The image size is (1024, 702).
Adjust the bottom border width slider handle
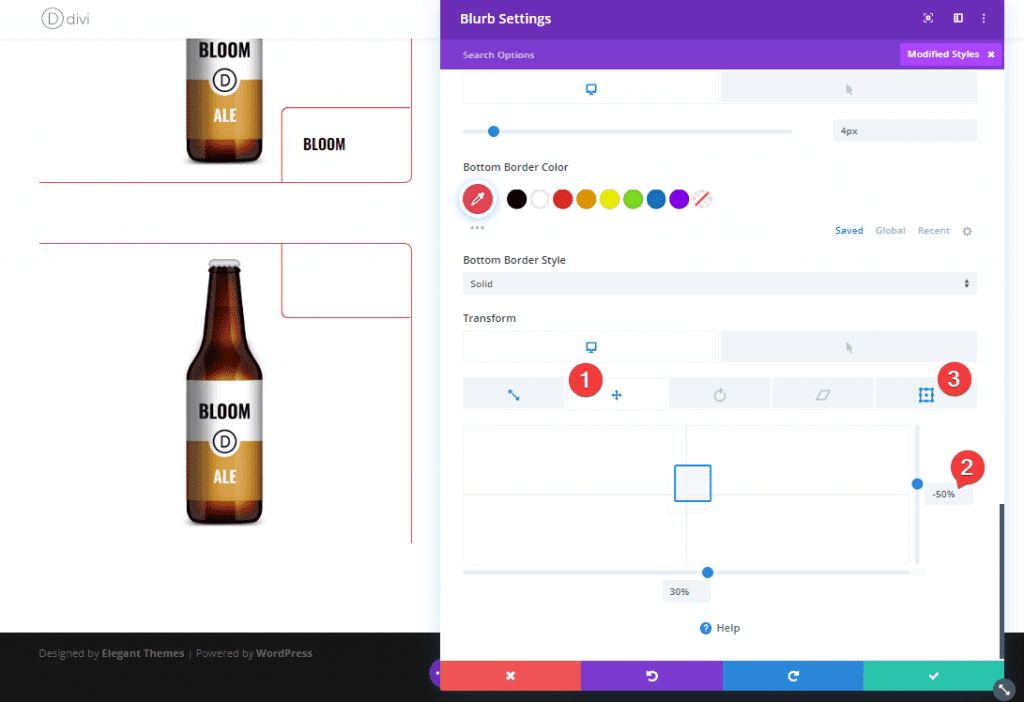coord(494,131)
